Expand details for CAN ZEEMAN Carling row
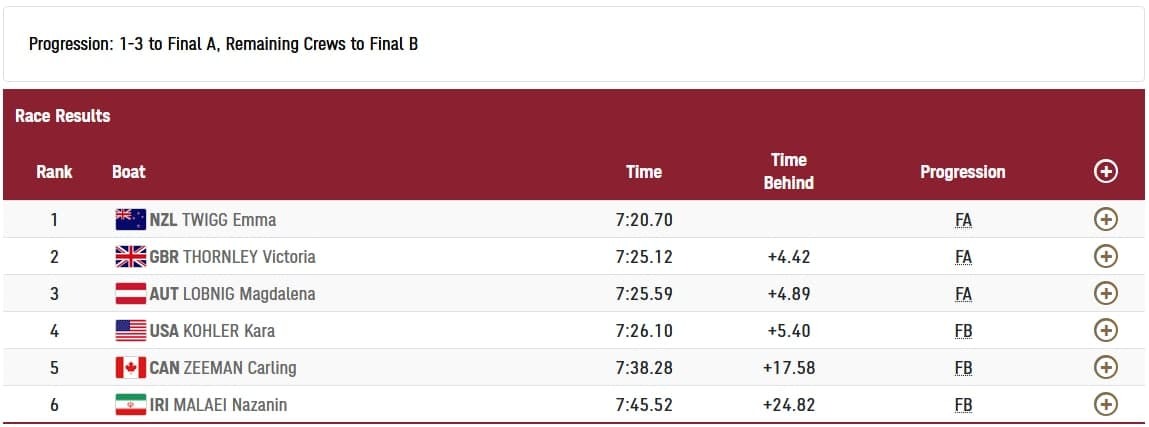The width and height of the screenshot is (1149, 427). pyautogui.click(x=1105, y=368)
